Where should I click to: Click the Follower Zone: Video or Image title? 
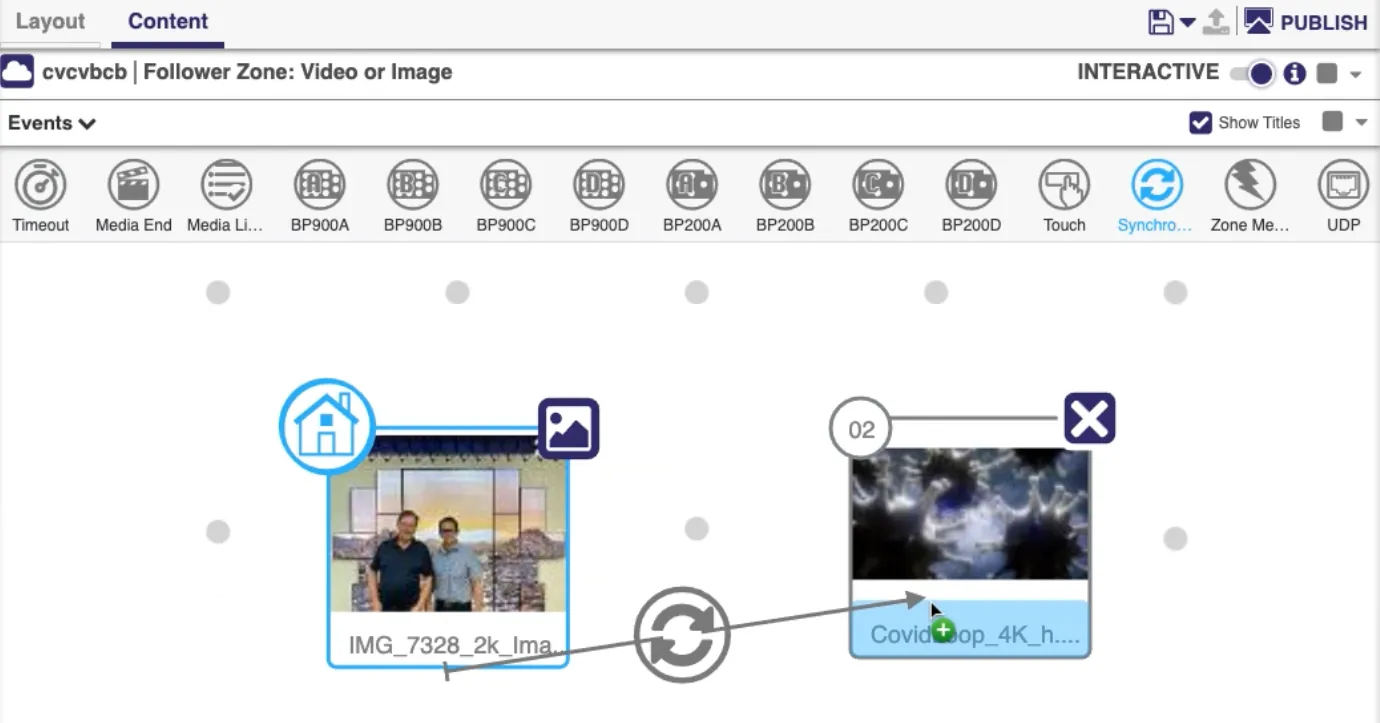pyautogui.click(x=298, y=72)
